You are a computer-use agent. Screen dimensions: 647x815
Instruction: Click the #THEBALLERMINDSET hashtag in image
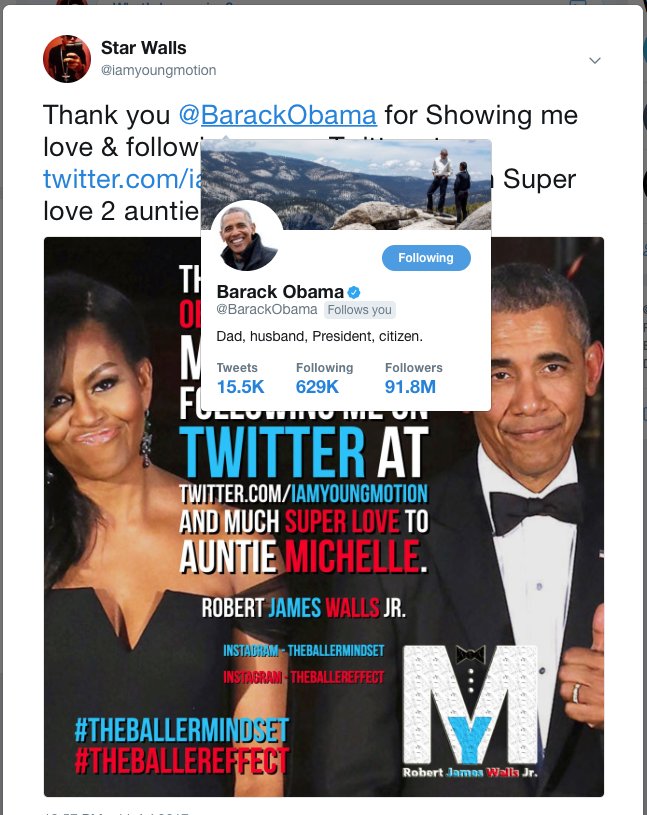coord(181,730)
